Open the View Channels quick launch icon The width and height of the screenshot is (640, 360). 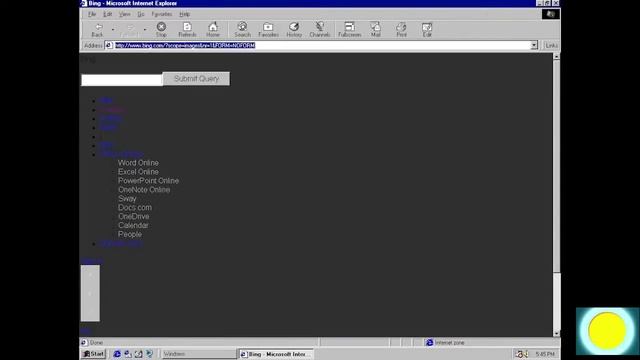[x=149, y=354]
